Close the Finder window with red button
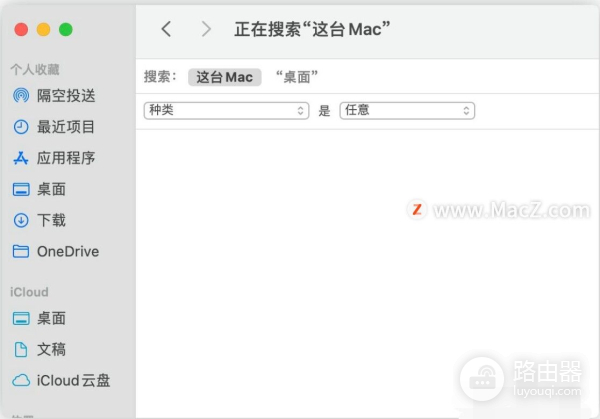Image resolution: width=600 pixels, height=419 pixels. [x=21, y=29]
